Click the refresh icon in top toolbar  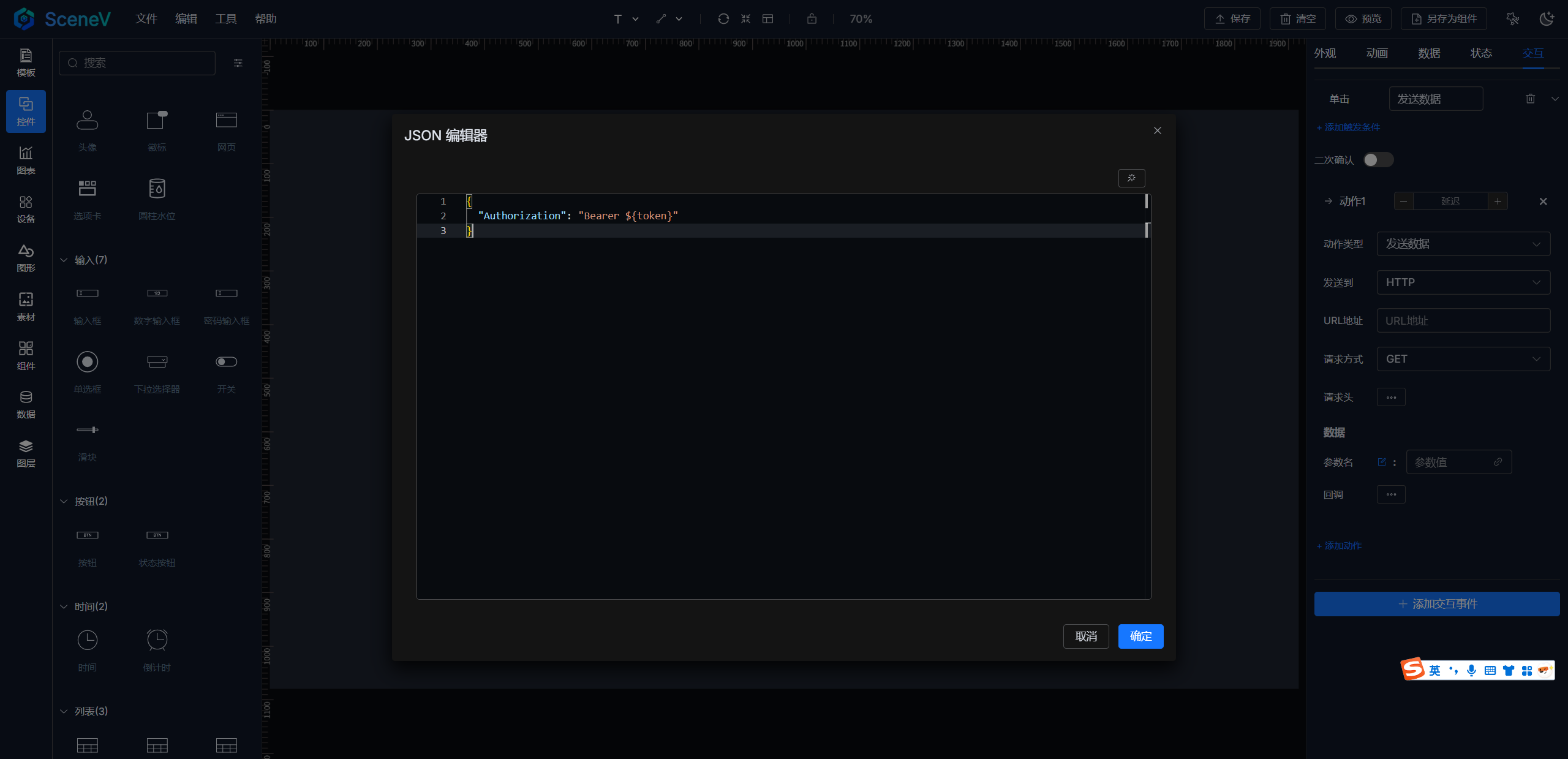point(723,19)
